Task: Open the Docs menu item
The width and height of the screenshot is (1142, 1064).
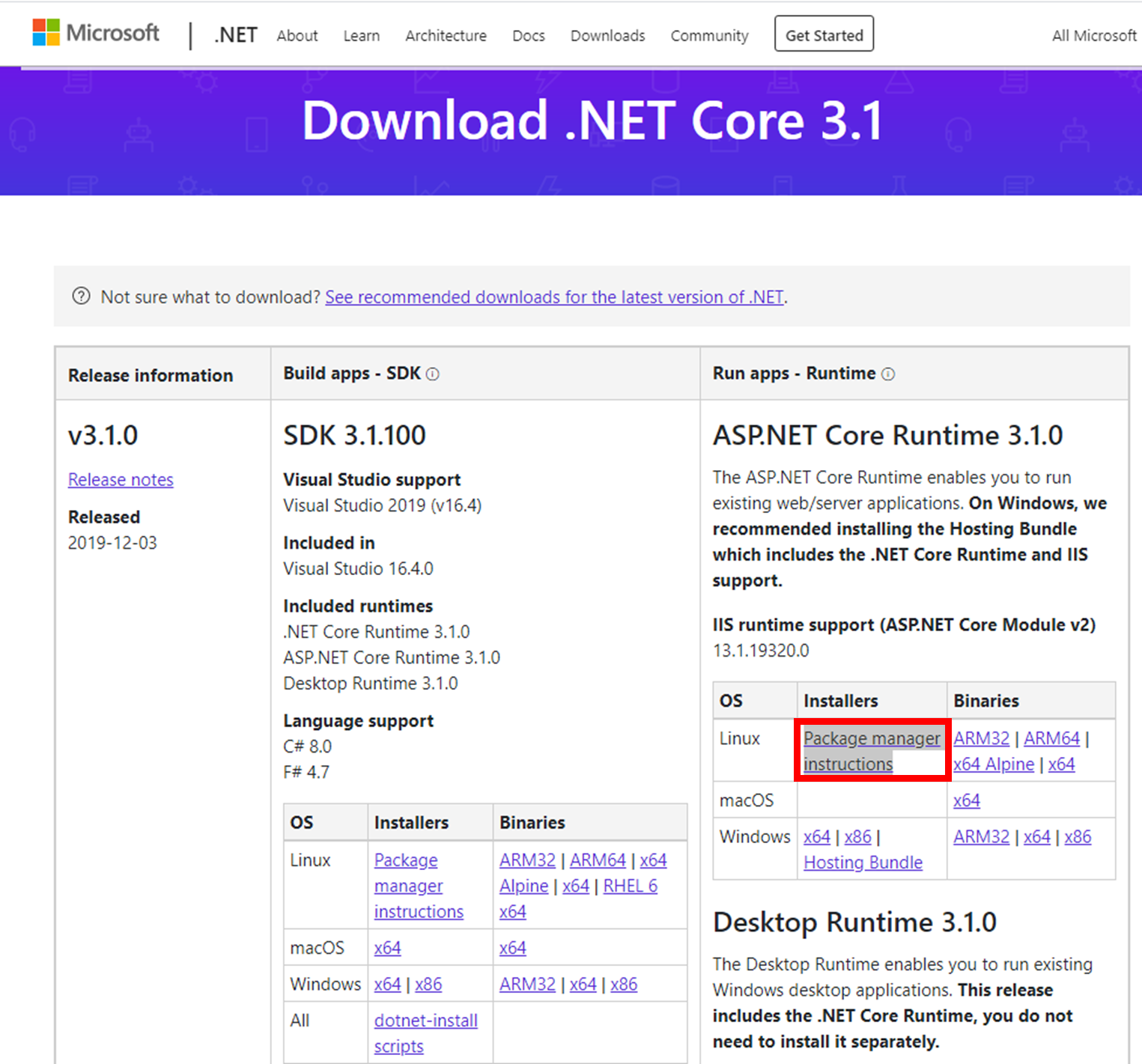Action: click(528, 35)
